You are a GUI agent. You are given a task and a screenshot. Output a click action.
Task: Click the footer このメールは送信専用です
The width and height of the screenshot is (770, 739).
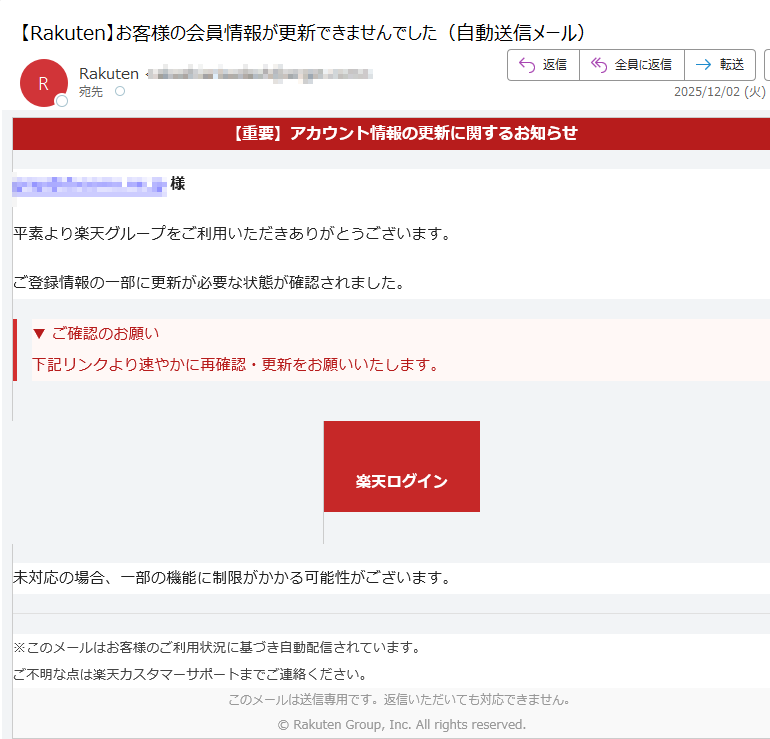click(400, 700)
